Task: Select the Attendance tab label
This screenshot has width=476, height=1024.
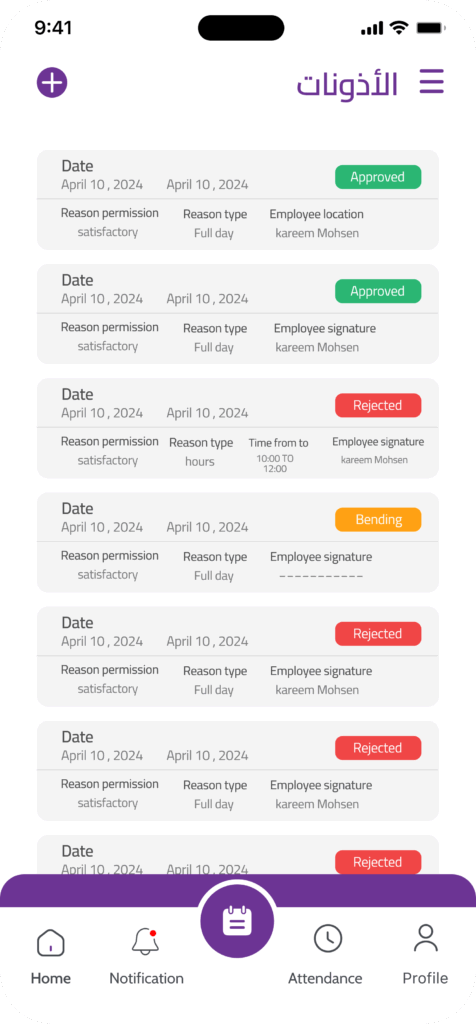Action: 325,978
